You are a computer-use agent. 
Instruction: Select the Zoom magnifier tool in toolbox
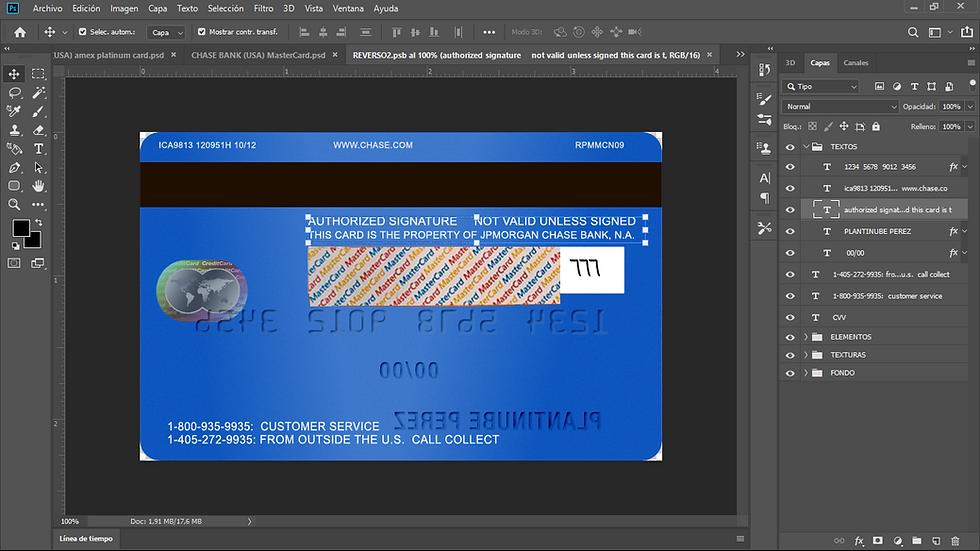(x=14, y=204)
